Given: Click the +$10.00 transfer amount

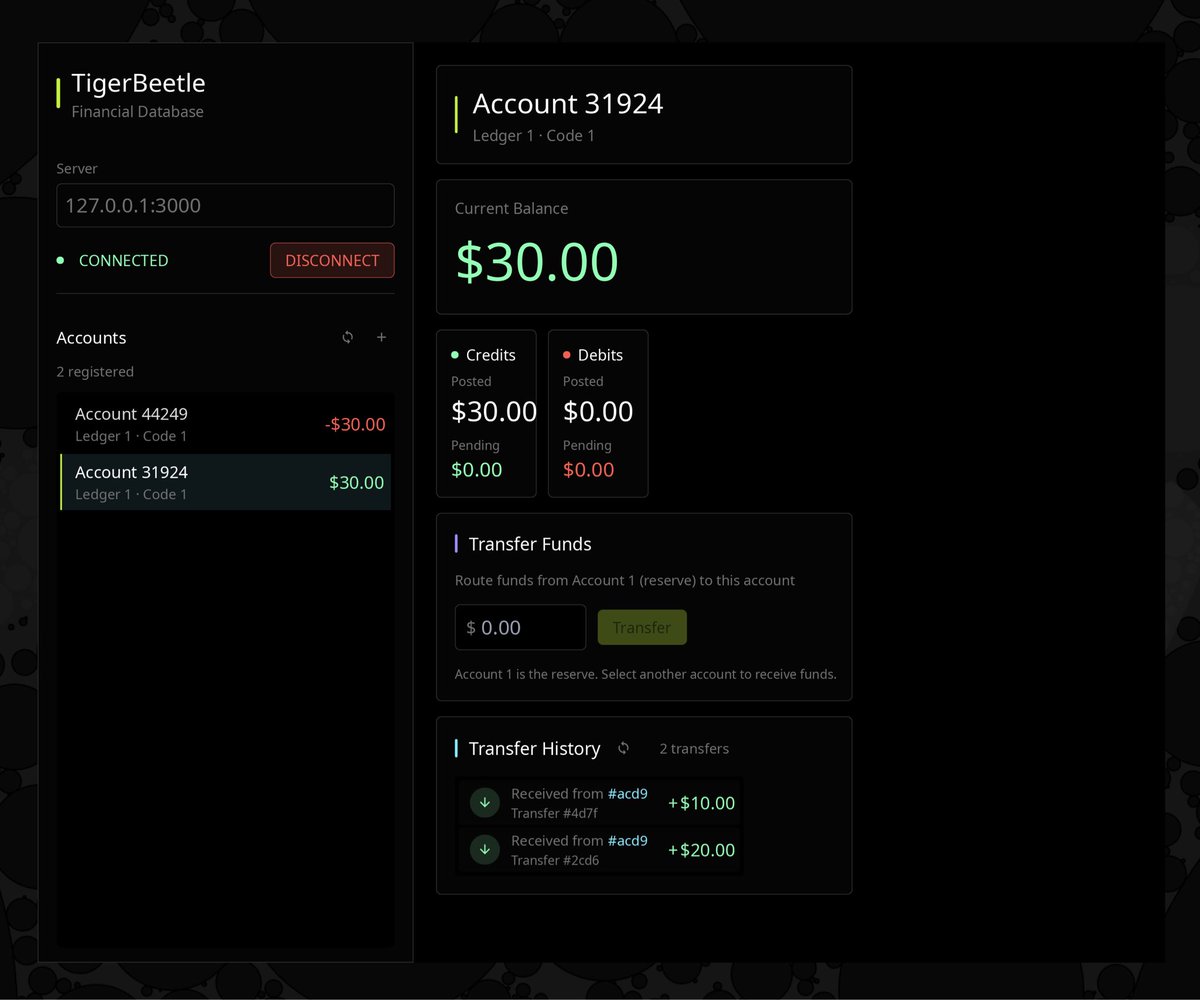Looking at the screenshot, I should (701, 803).
